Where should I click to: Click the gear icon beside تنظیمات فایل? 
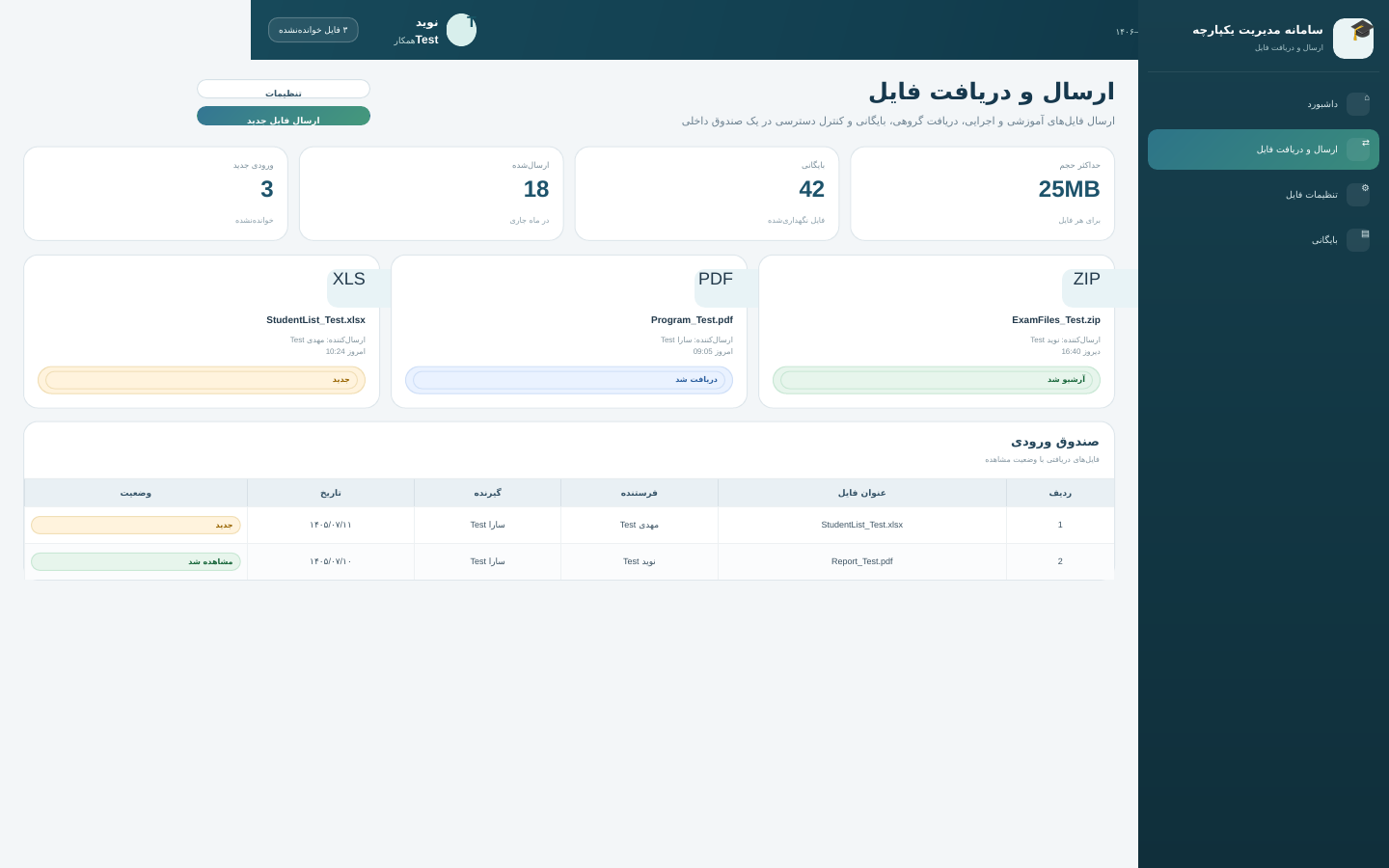pos(1358,195)
